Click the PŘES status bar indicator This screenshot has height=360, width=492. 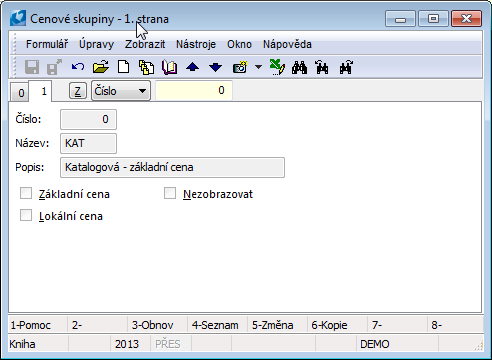point(170,344)
